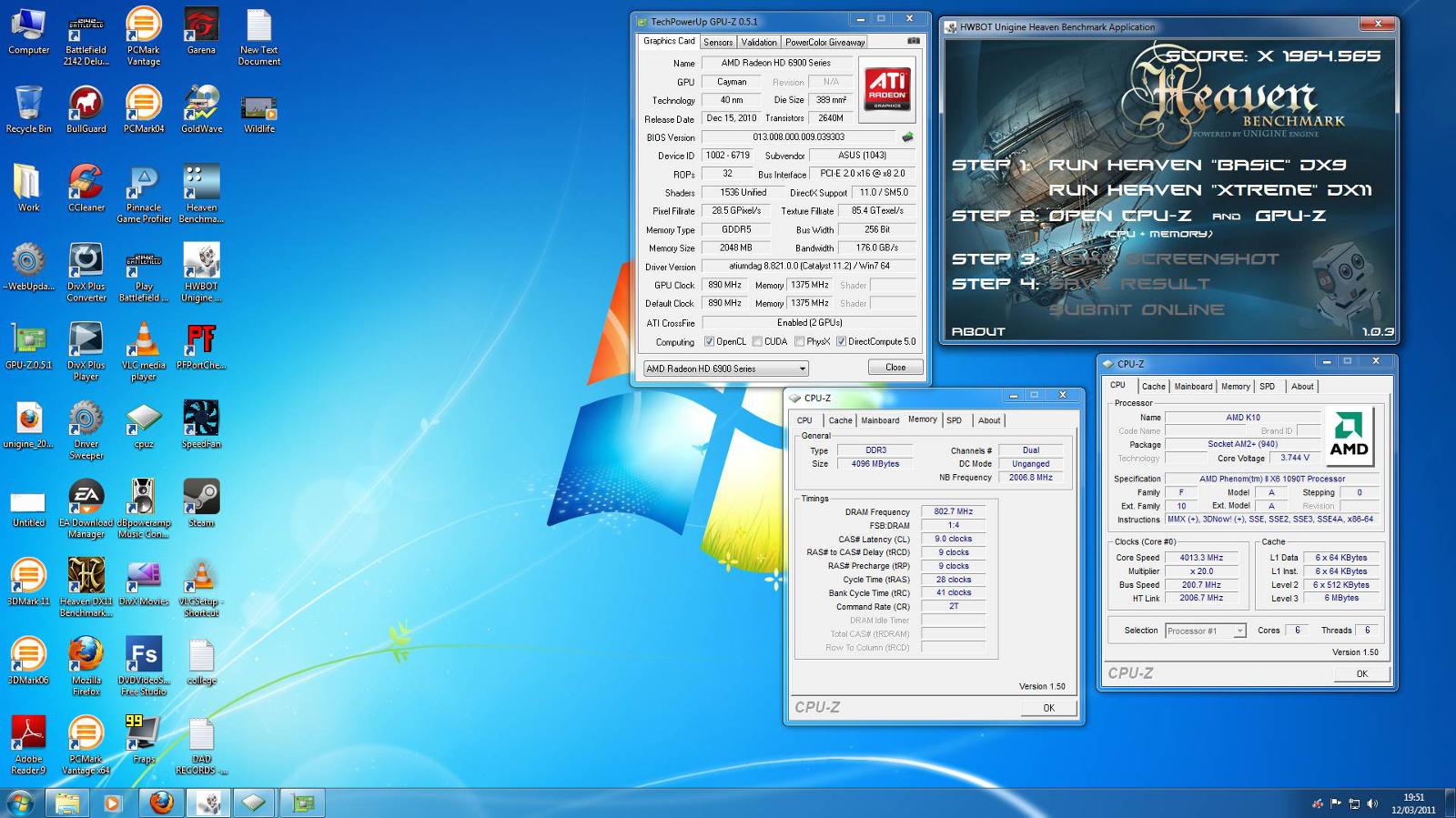
Task: Switch to the Validation tab in GPU-Z
Action: pyautogui.click(x=759, y=42)
